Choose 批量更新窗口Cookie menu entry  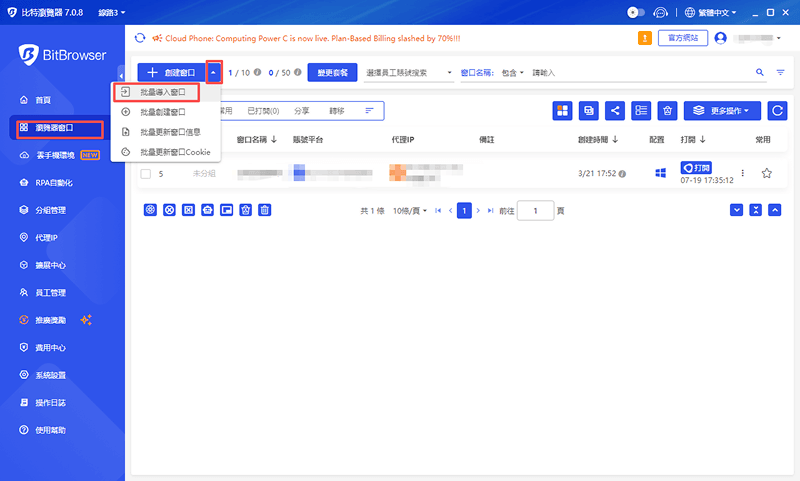[x=174, y=152]
